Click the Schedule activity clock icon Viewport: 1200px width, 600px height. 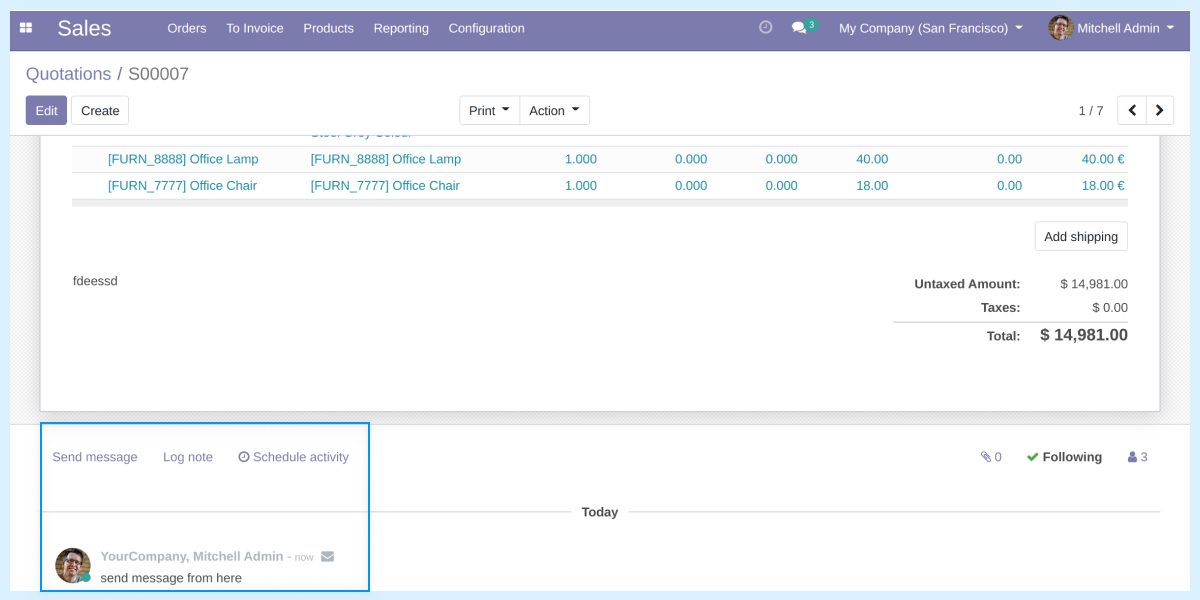pyautogui.click(x=244, y=457)
